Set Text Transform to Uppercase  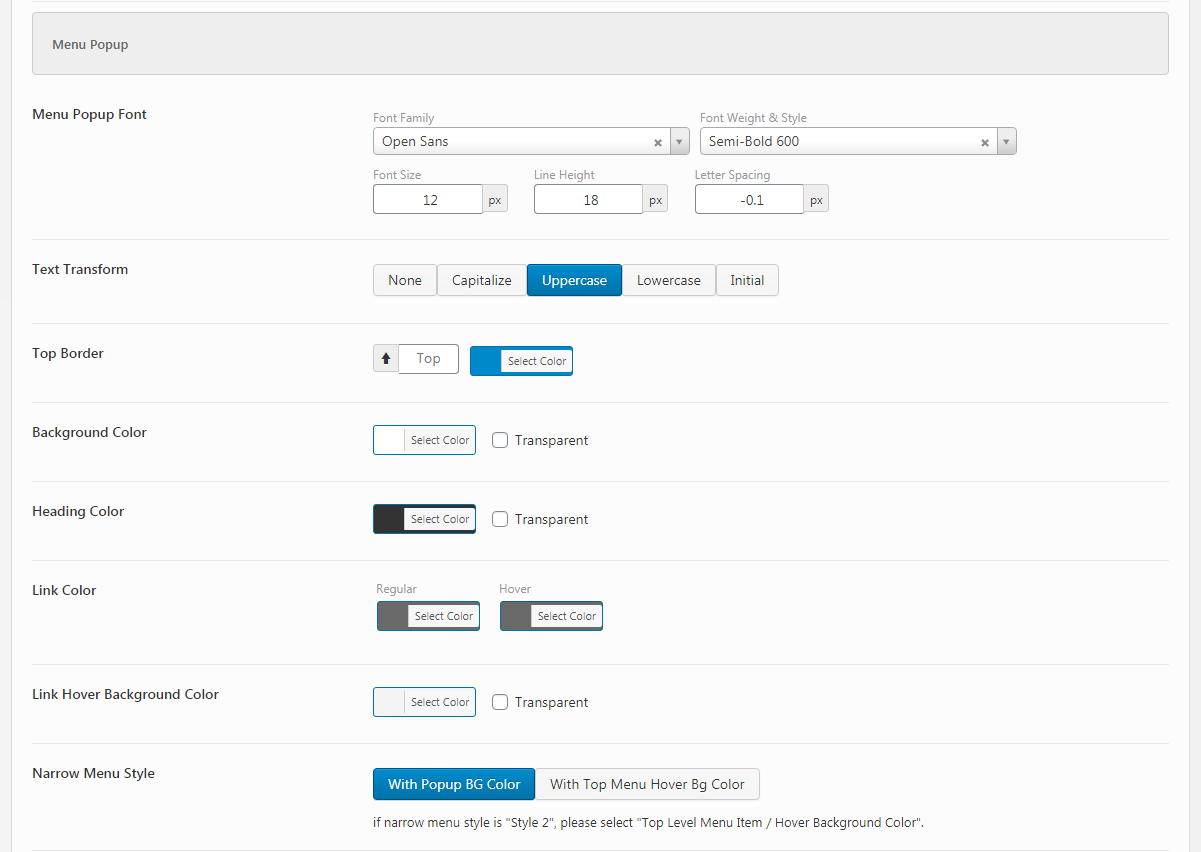[574, 280]
